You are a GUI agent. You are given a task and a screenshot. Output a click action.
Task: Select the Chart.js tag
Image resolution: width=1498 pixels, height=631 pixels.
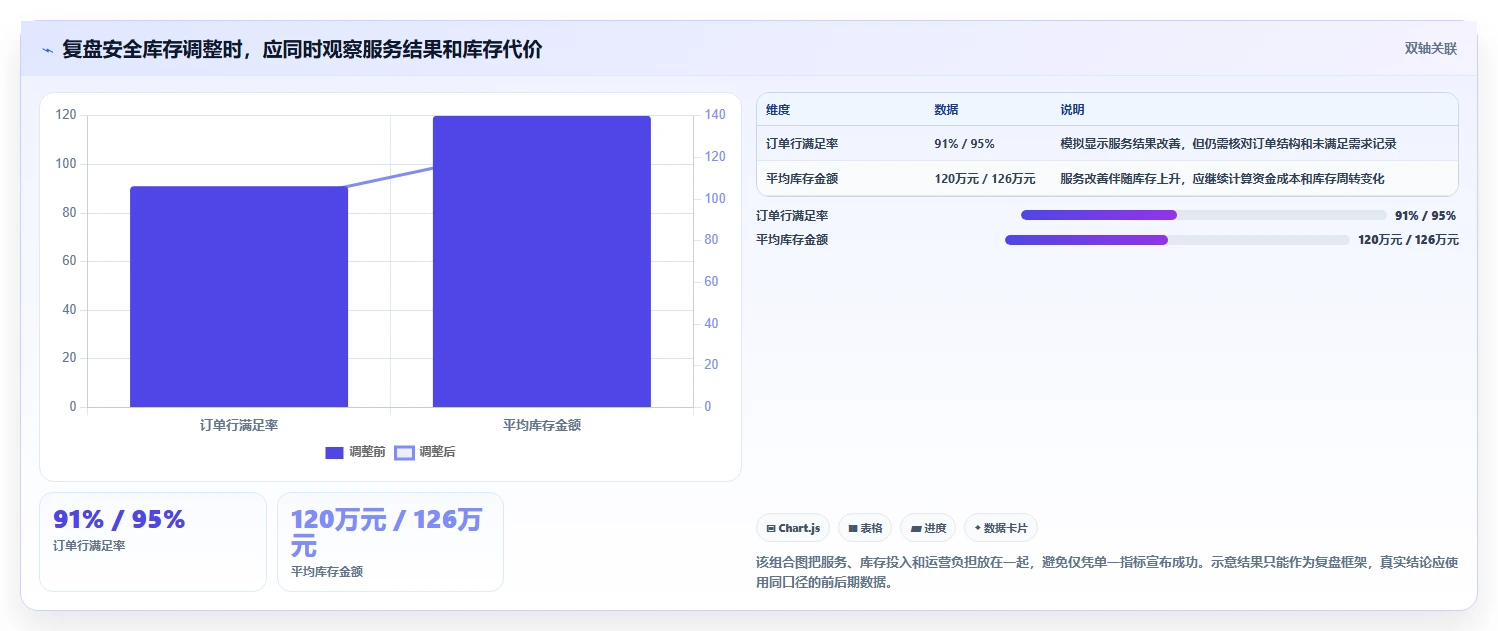coord(793,528)
